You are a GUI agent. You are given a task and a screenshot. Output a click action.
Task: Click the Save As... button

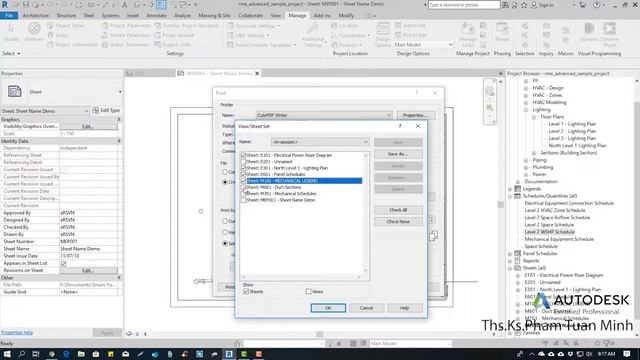pyautogui.click(x=398, y=154)
